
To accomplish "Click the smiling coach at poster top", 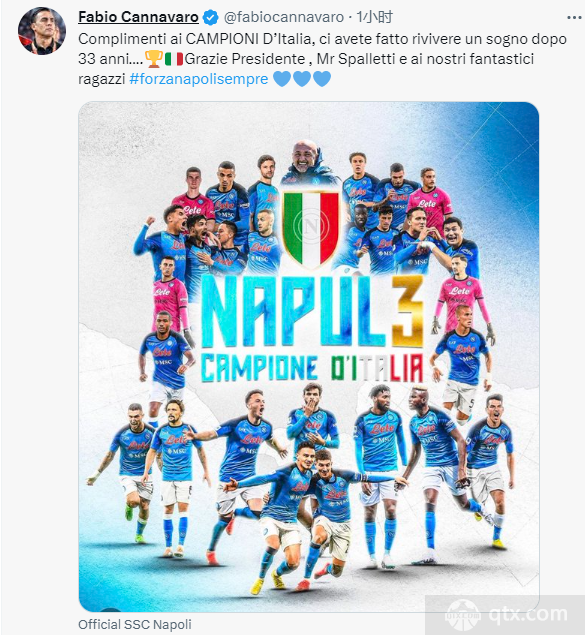I will [x=306, y=162].
